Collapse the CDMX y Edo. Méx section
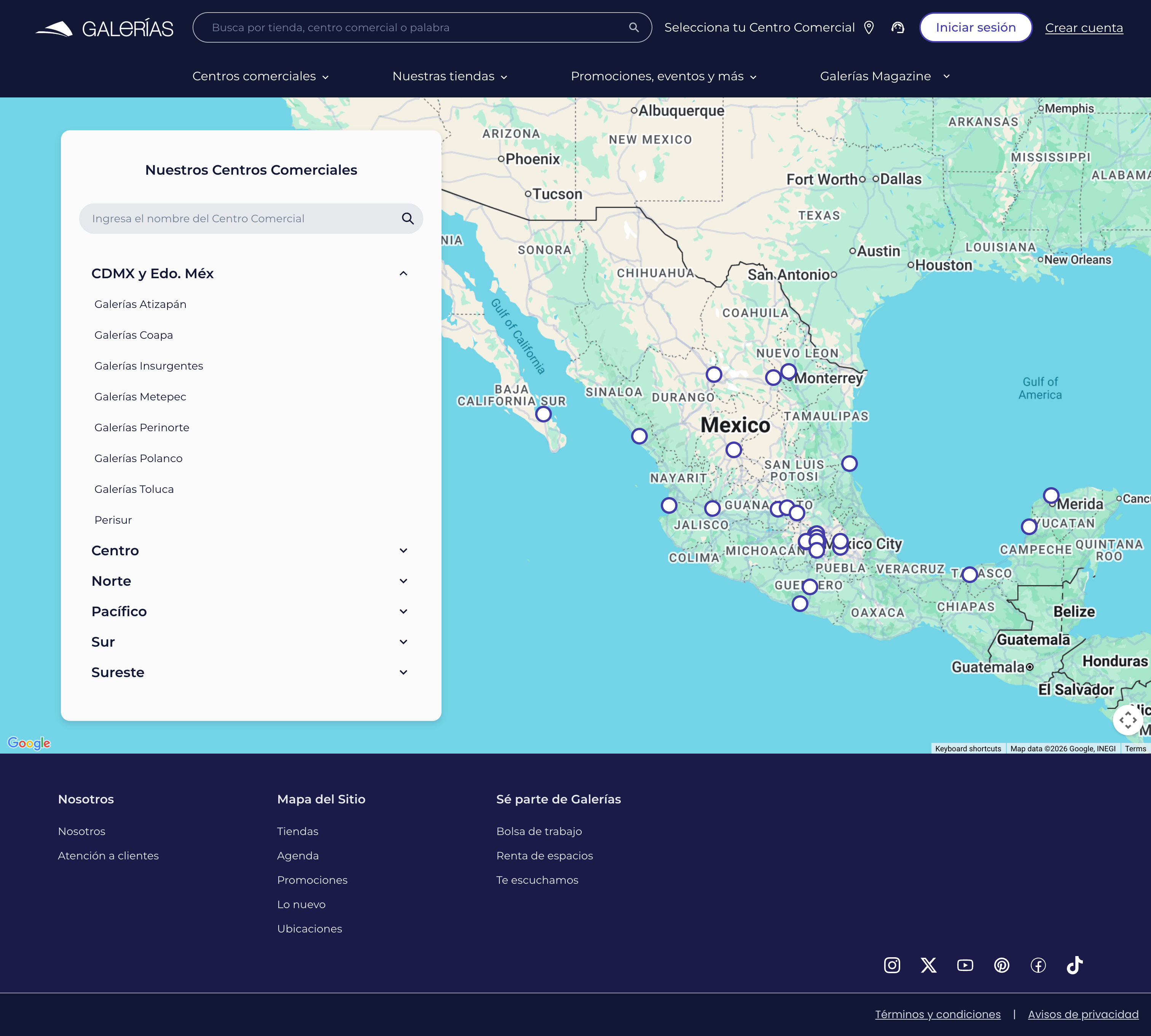The image size is (1151, 1036). point(403,273)
